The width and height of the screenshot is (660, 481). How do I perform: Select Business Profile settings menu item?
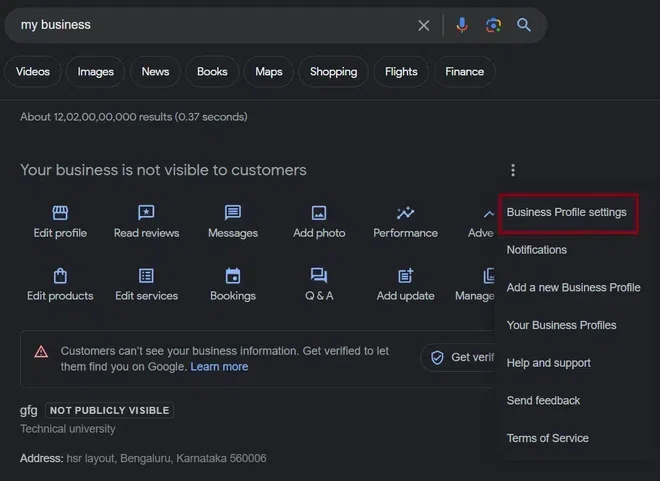pos(567,212)
